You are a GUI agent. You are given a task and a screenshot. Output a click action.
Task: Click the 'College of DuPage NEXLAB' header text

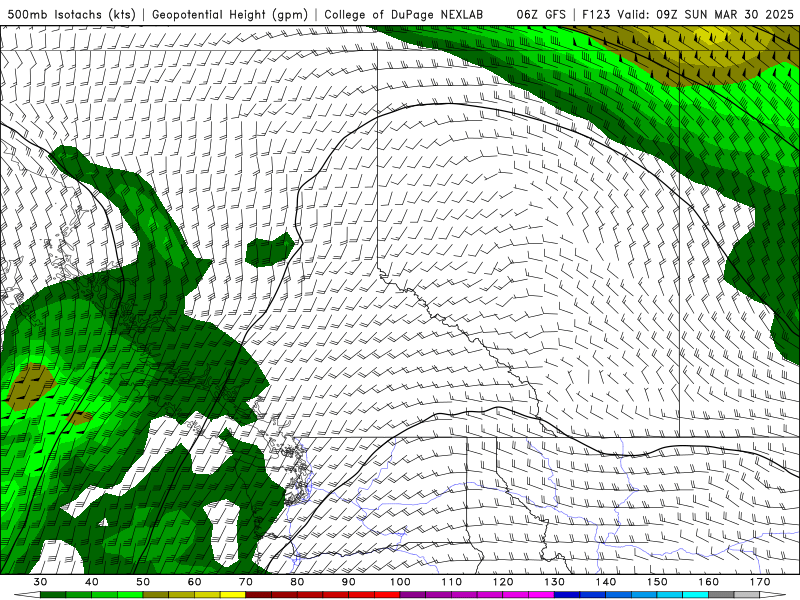click(404, 14)
